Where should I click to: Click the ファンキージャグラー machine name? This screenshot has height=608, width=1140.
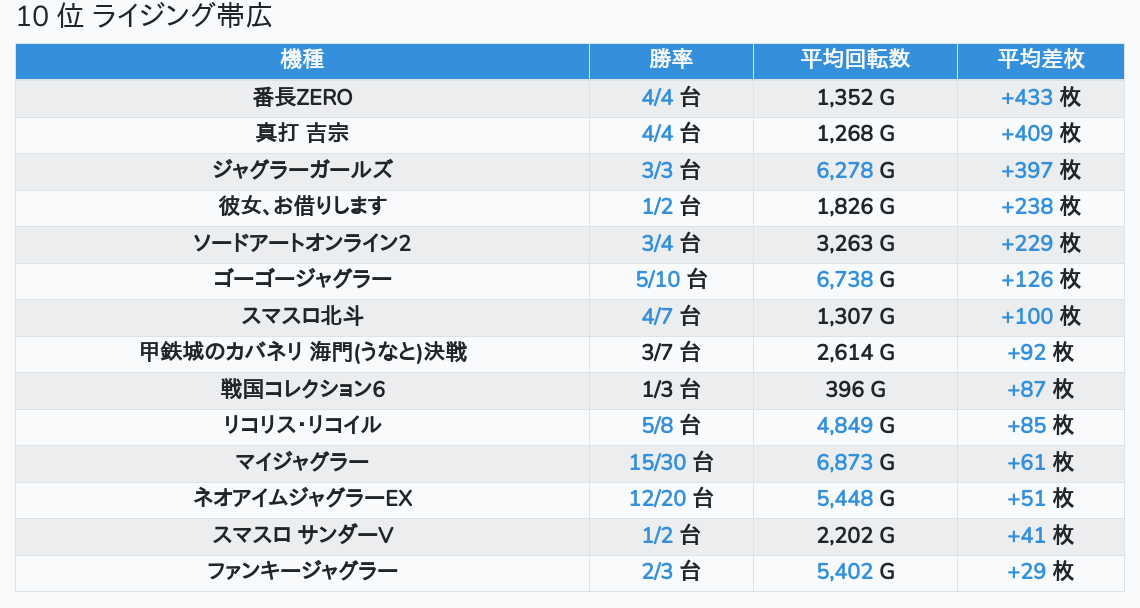(x=302, y=572)
